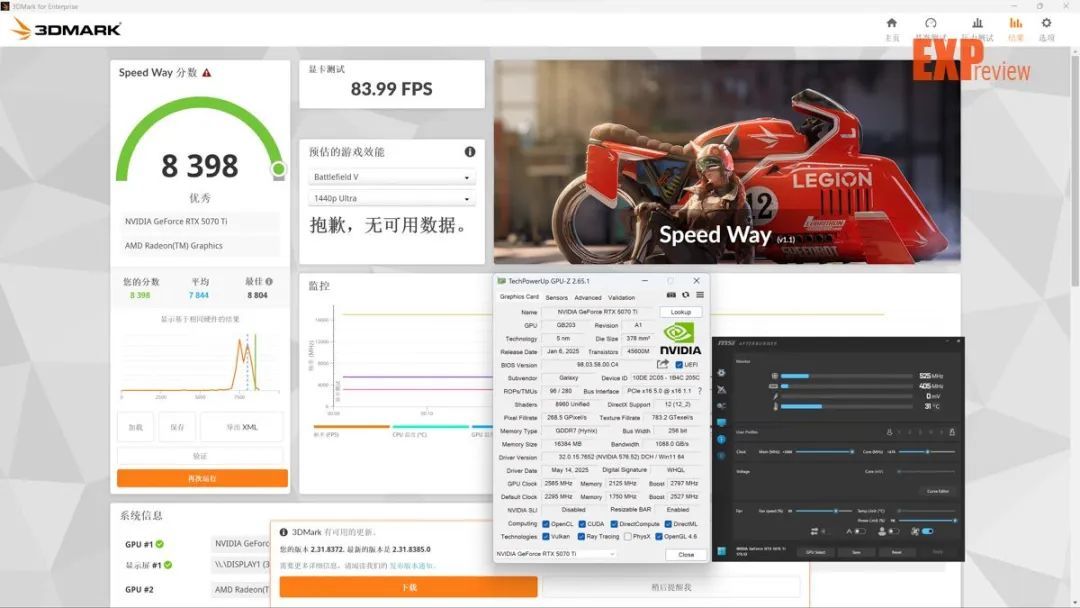Click the 加载 load button in 3DMark

[x=136, y=427]
